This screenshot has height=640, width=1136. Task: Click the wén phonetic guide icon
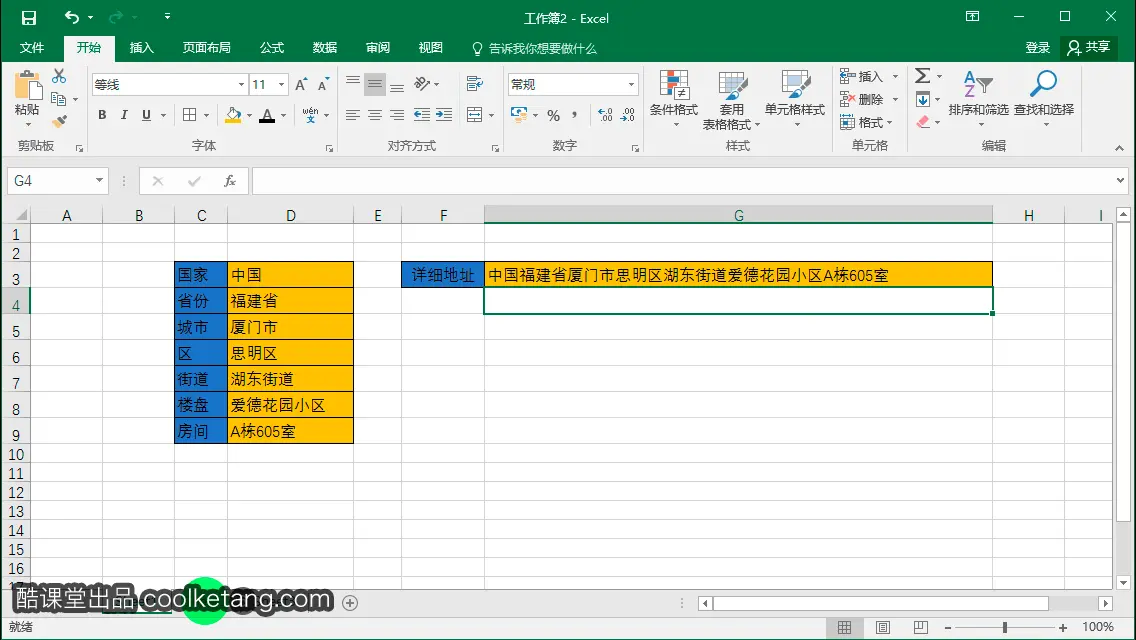pos(311,115)
